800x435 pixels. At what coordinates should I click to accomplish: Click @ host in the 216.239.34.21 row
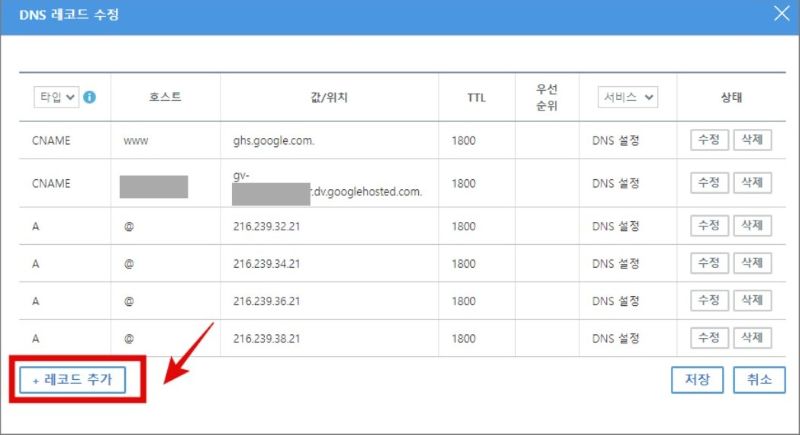click(129, 264)
